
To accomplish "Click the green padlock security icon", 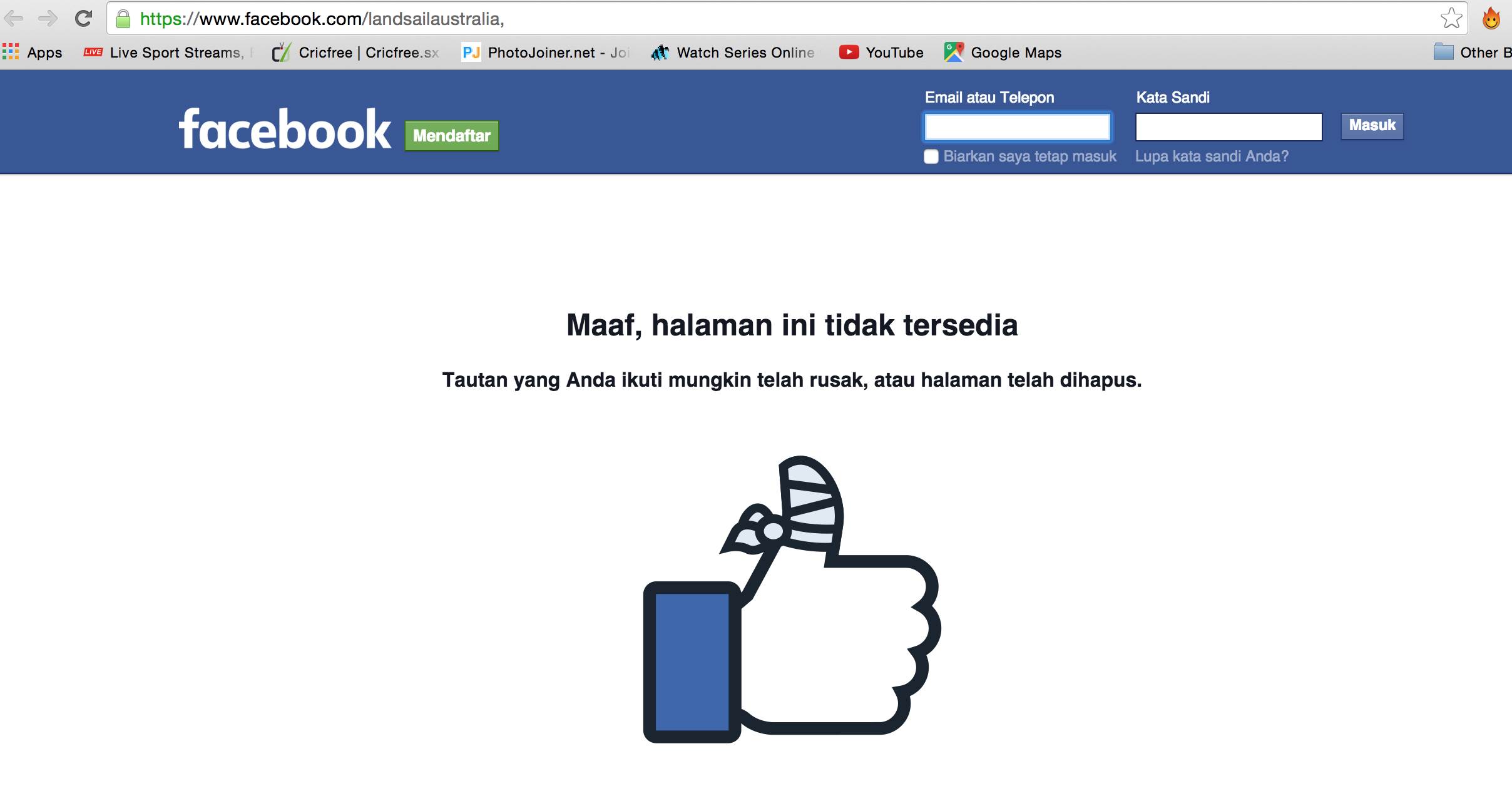I will 123,19.
